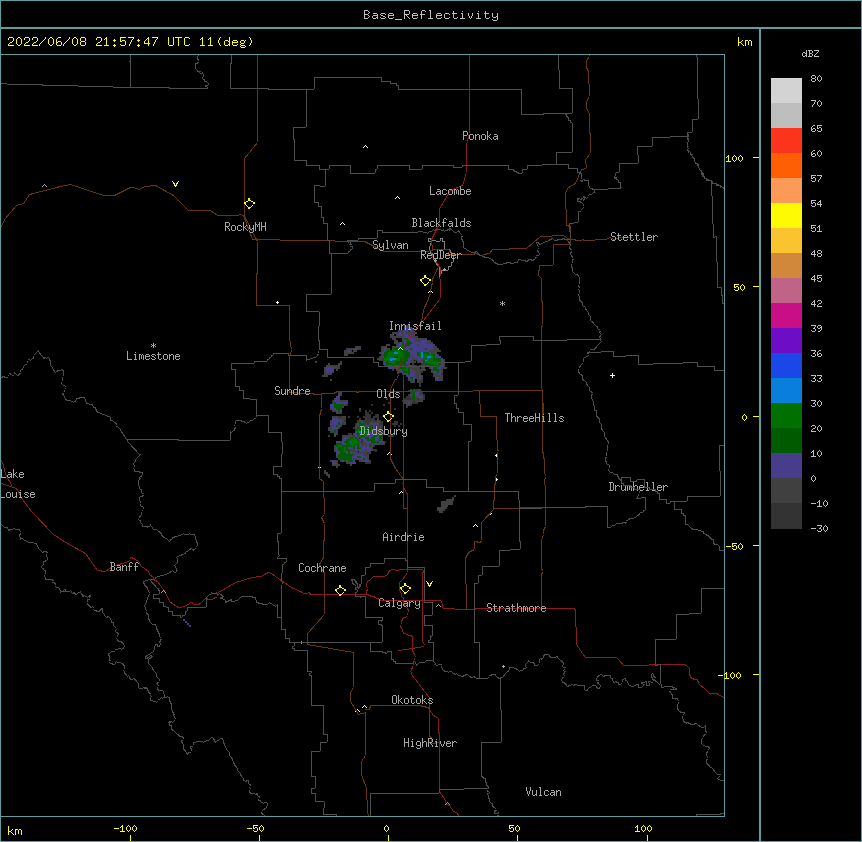Click the Calgary label

[x=399, y=603]
